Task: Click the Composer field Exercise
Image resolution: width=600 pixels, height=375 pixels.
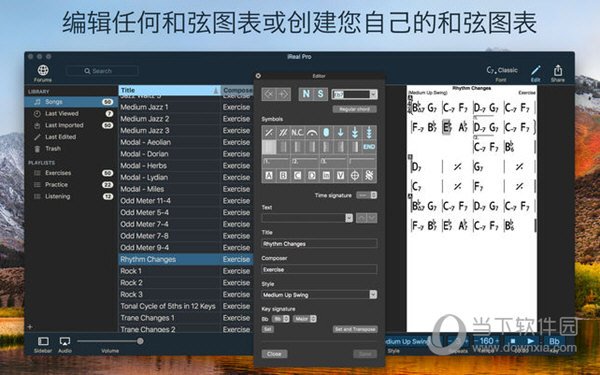Action: tap(319, 269)
